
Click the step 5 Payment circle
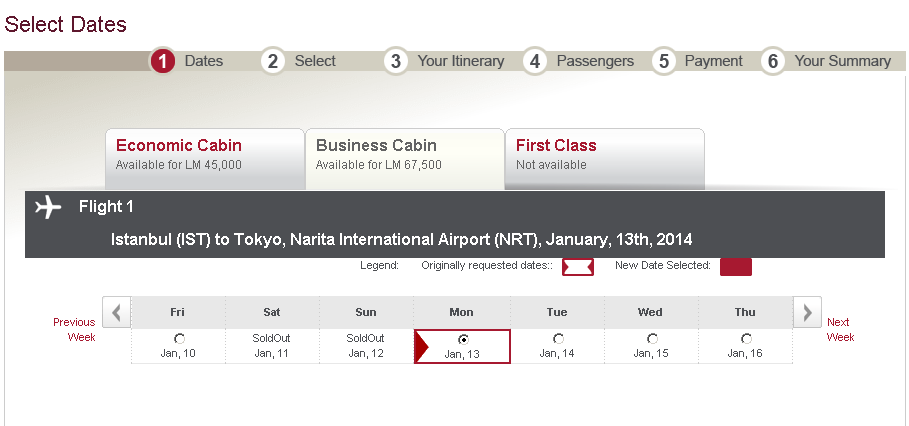pos(664,61)
